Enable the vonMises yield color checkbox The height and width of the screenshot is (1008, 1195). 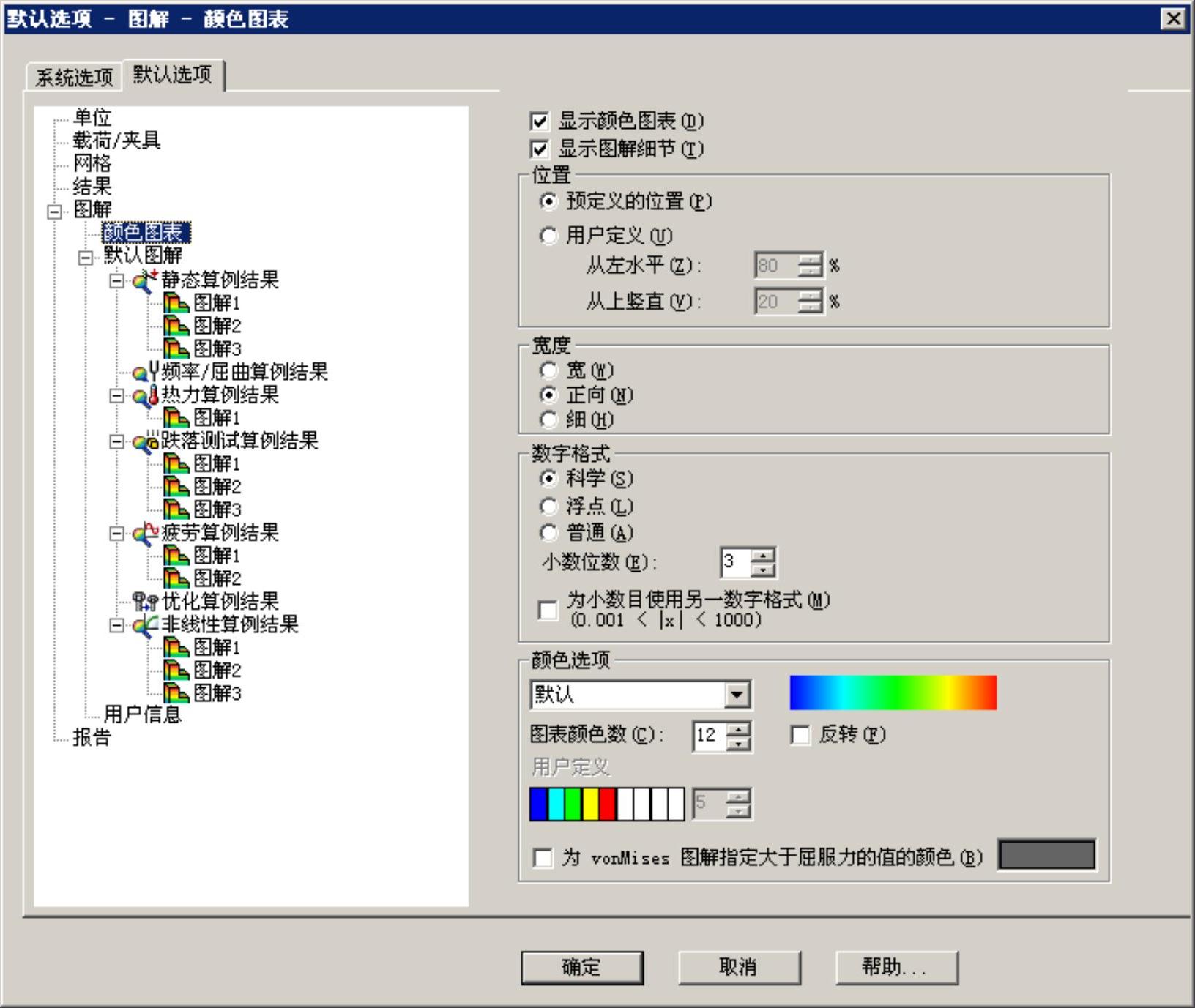click(543, 858)
